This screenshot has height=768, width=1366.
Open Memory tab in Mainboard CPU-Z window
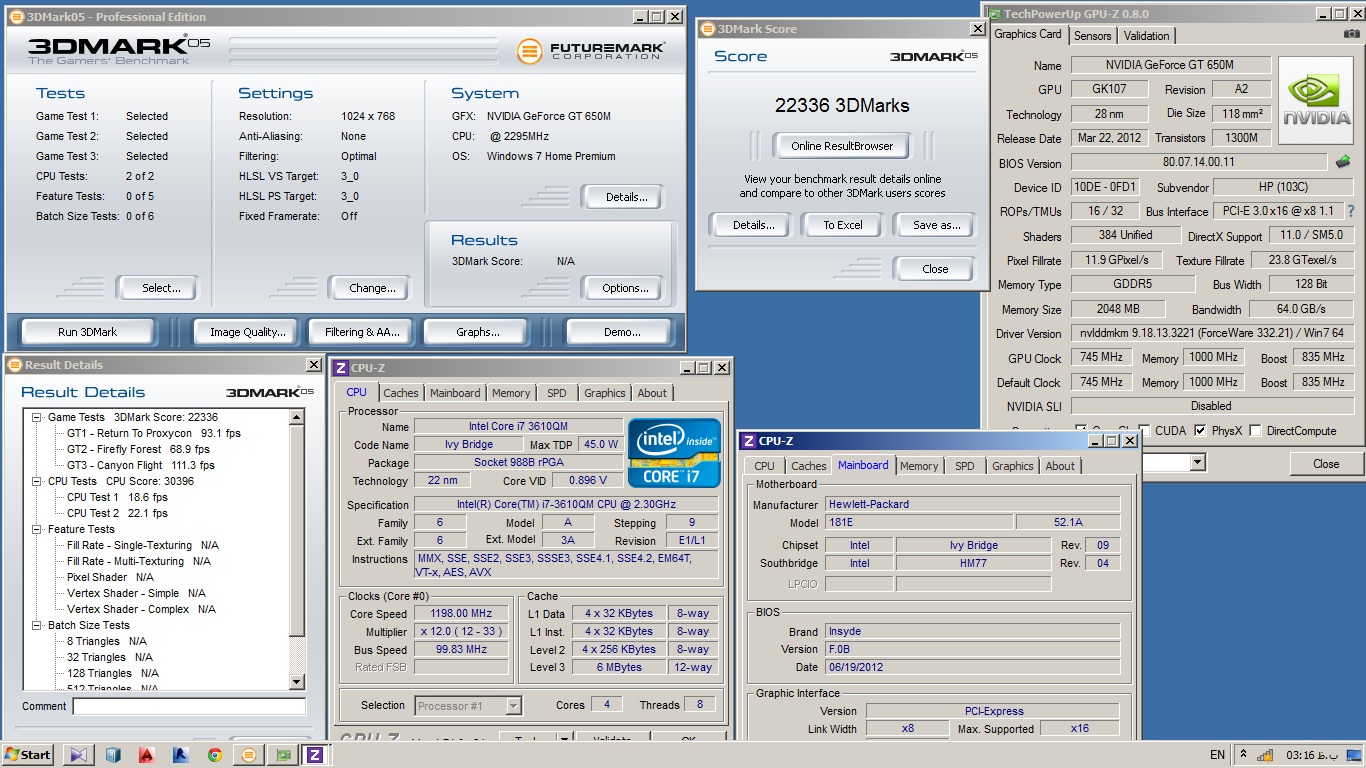919,466
